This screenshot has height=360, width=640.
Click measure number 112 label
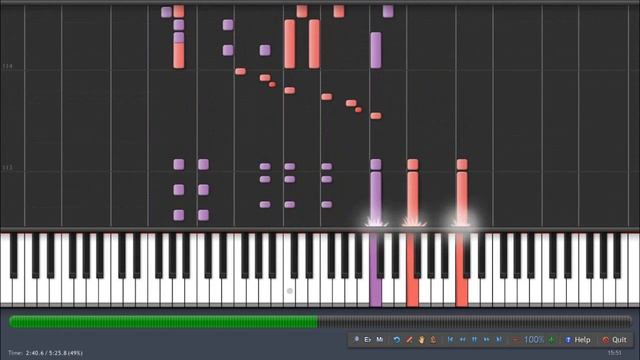[7, 167]
